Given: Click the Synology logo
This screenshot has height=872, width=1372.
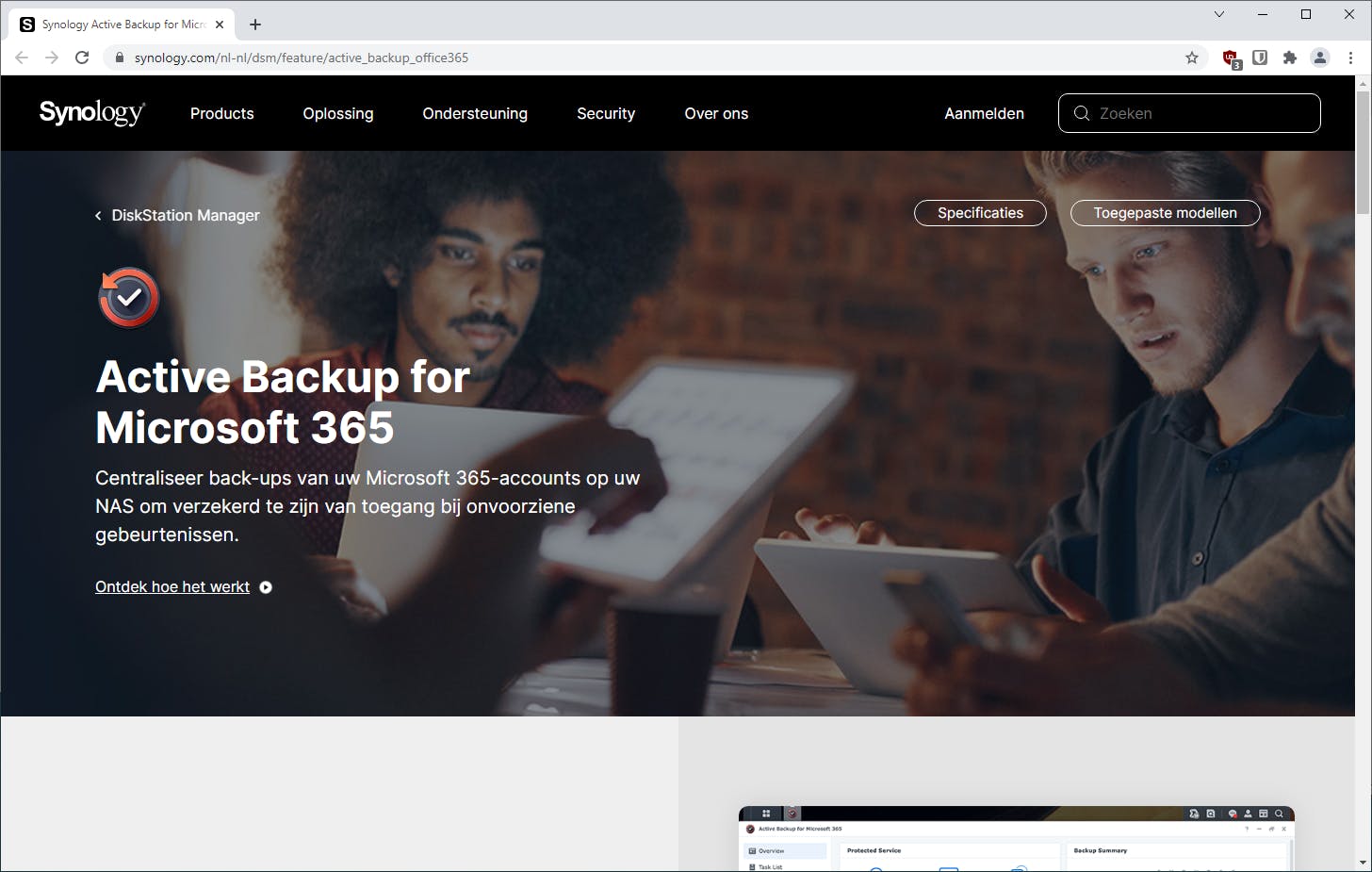Looking at the screenshot, I should (90, 112).
